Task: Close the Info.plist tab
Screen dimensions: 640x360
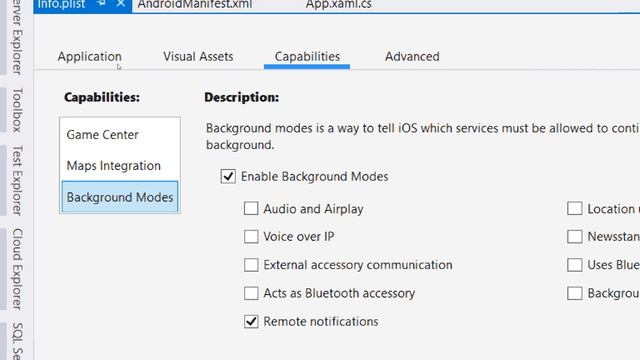Action: point(121,3)
